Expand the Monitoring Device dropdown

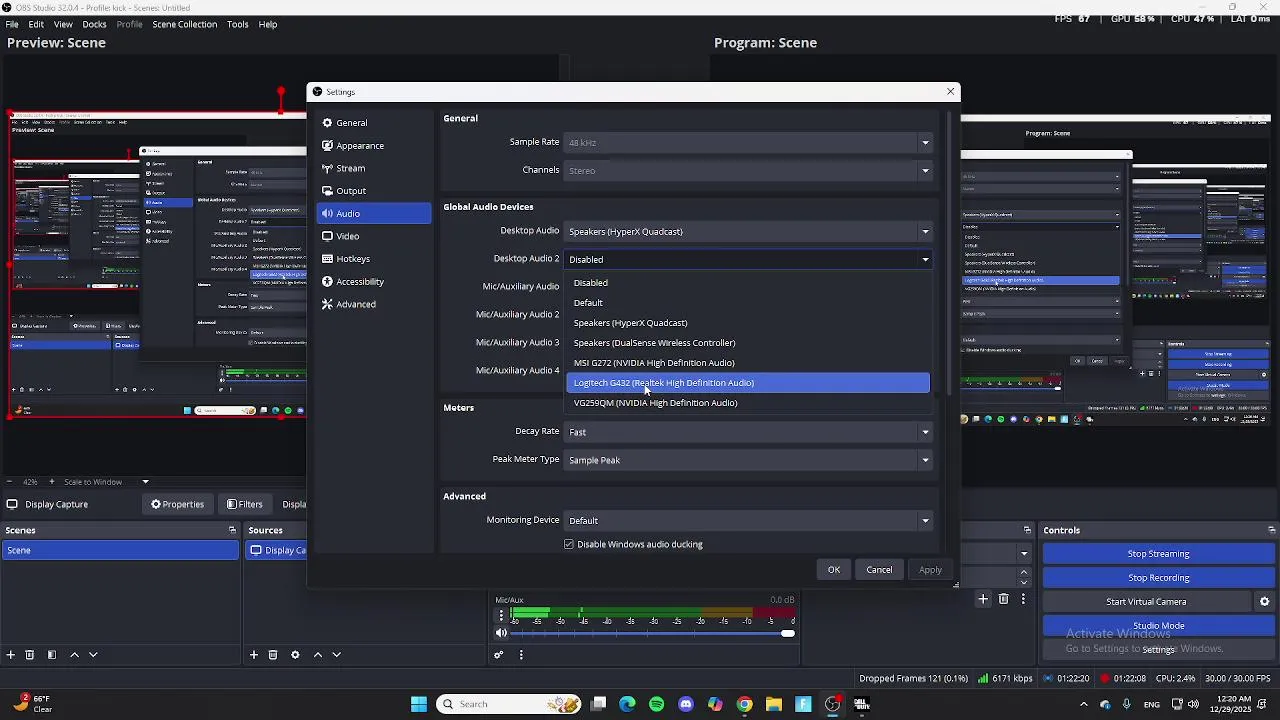point(748,521)
